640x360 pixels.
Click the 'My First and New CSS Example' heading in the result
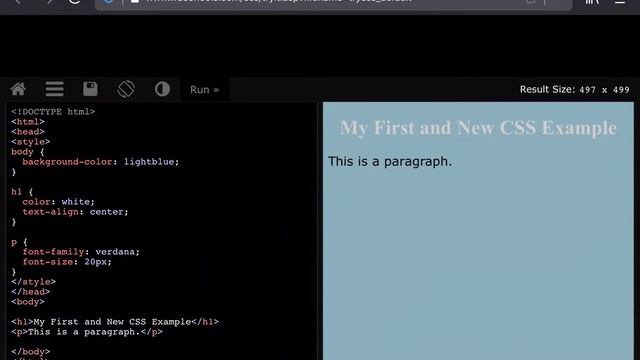click(478, 128)
